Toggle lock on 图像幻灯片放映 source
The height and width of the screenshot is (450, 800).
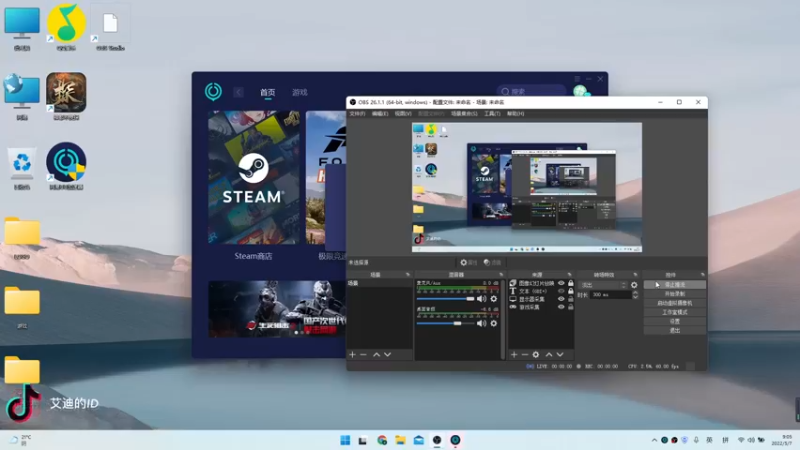570,283
